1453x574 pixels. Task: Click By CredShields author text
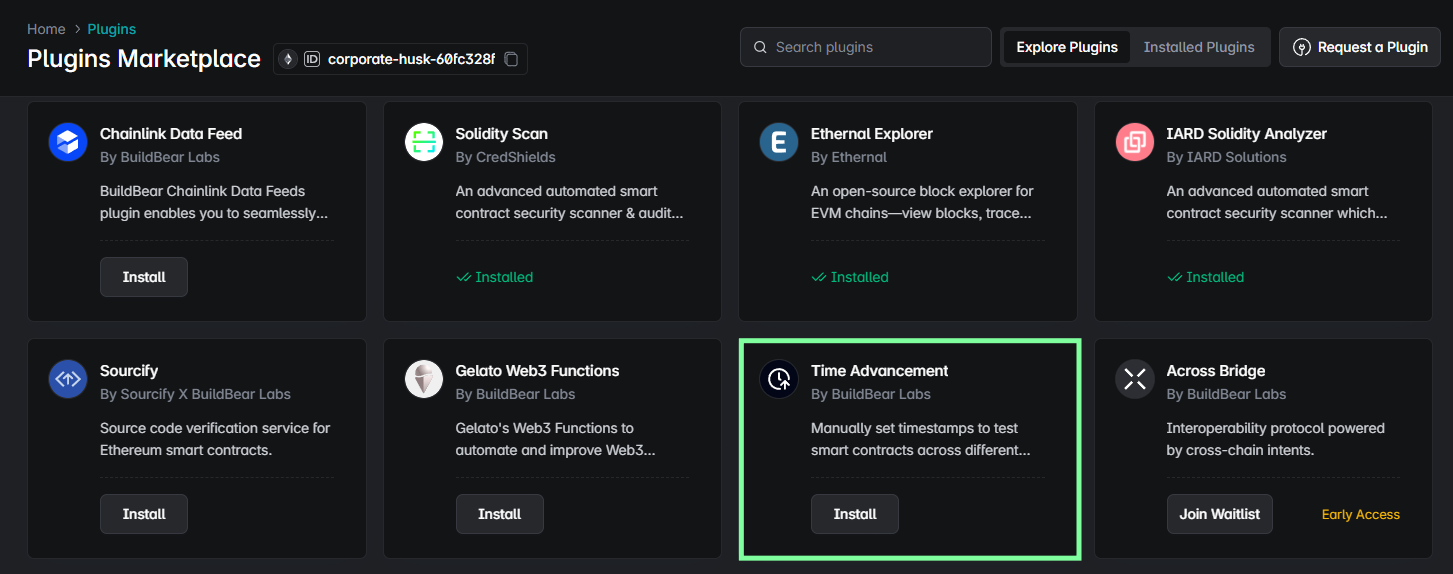coord(505,157)
